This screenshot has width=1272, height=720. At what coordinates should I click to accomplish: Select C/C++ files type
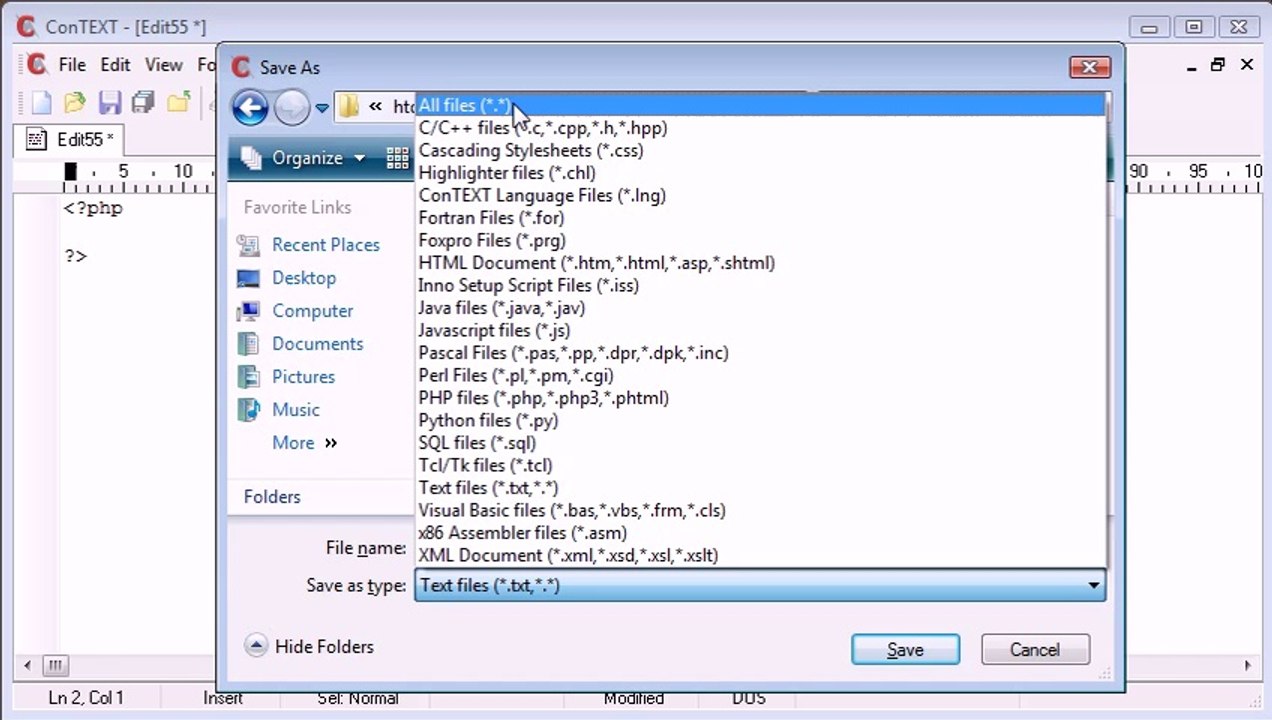click(761, 128)
